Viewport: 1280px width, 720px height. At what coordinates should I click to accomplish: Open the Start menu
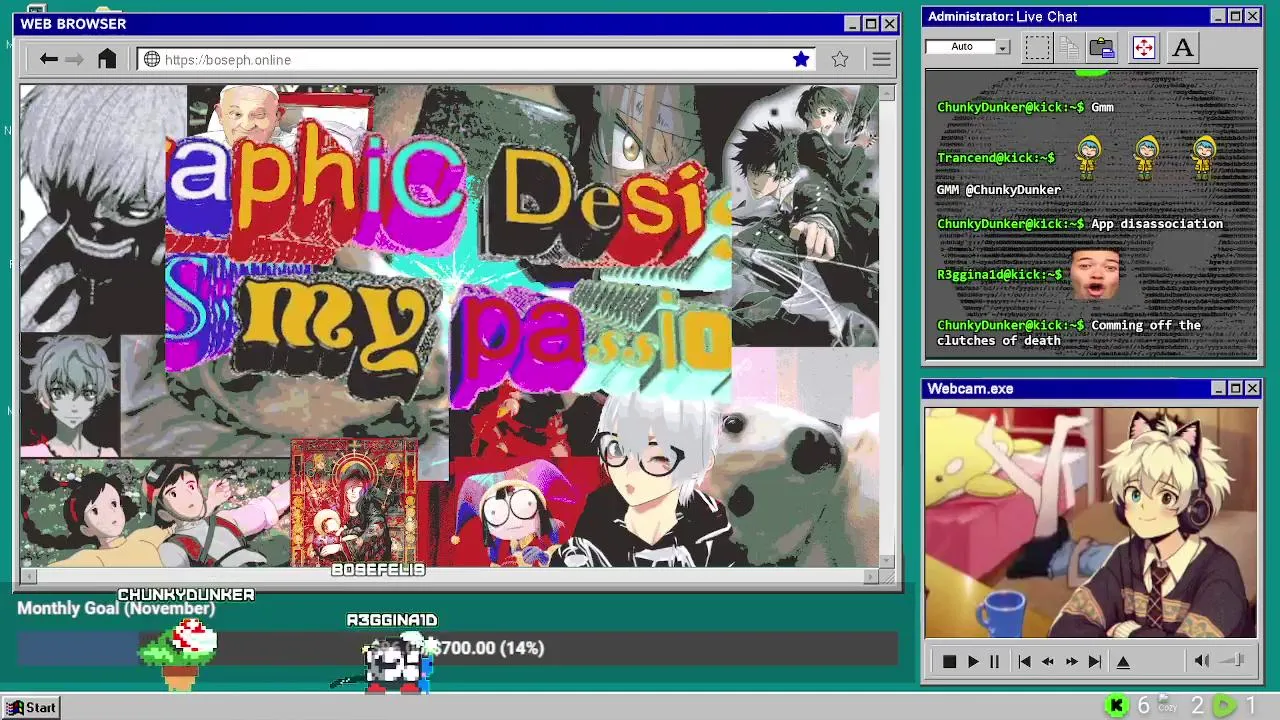pyautogui.click(x=32, y=707)
